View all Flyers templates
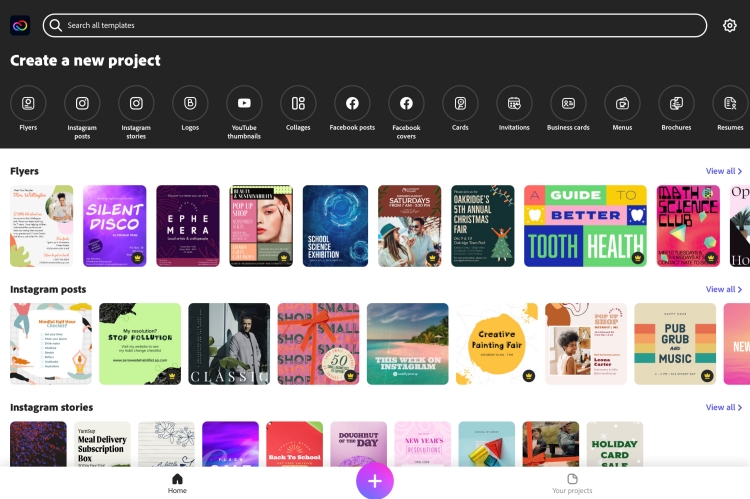 724,171
